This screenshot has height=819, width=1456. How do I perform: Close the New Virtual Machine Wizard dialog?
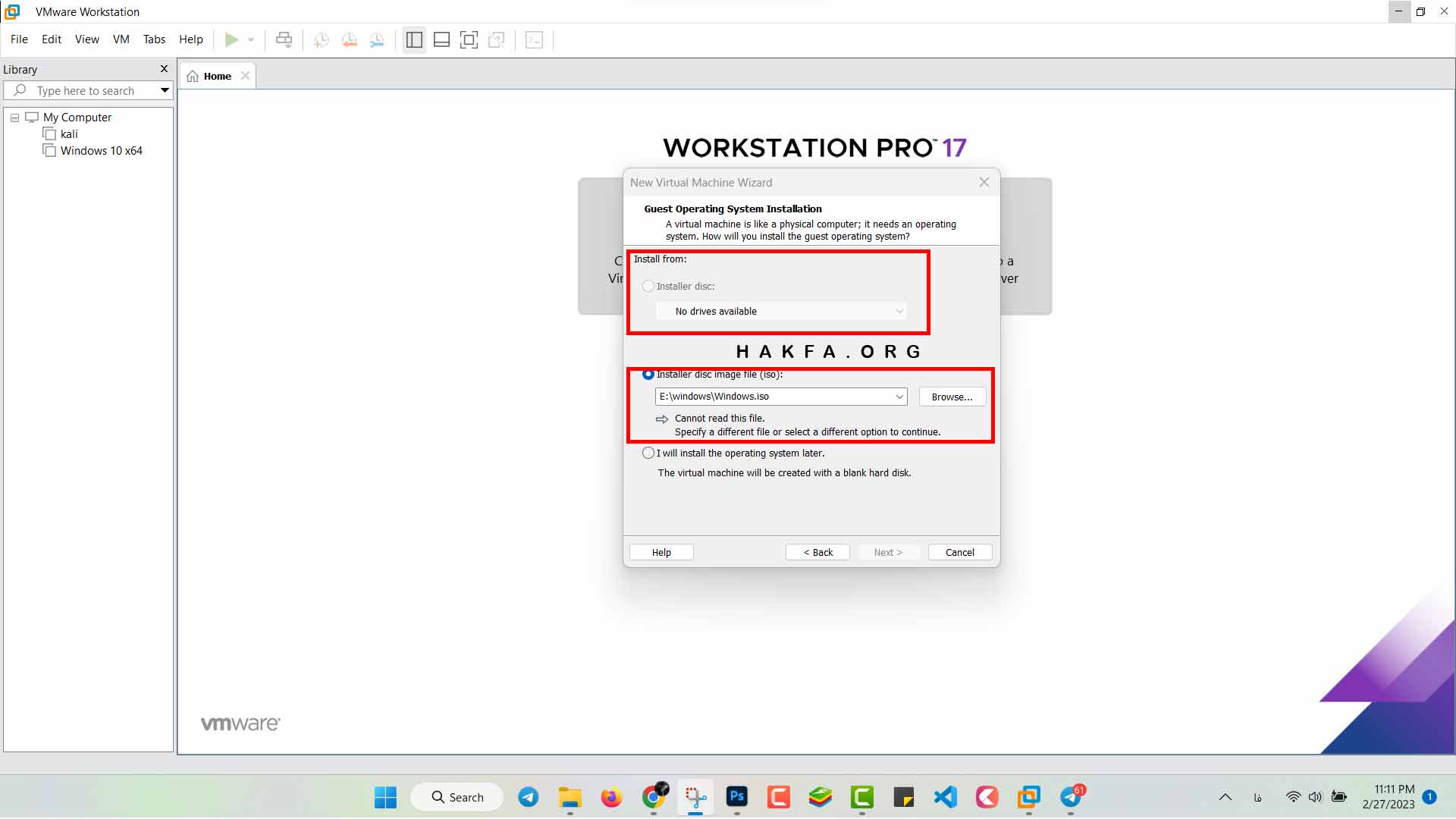[984, 182]
